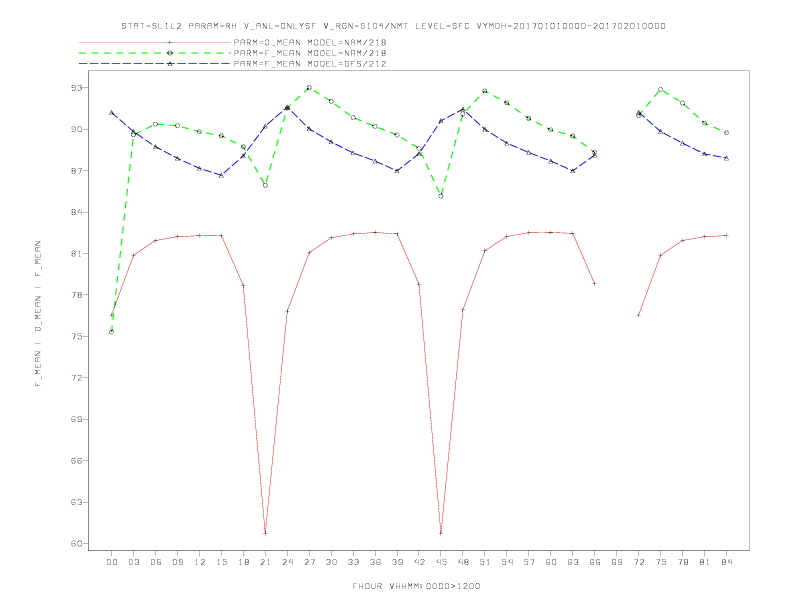Click the circle marker in the green NAM/218 legend

170,53
